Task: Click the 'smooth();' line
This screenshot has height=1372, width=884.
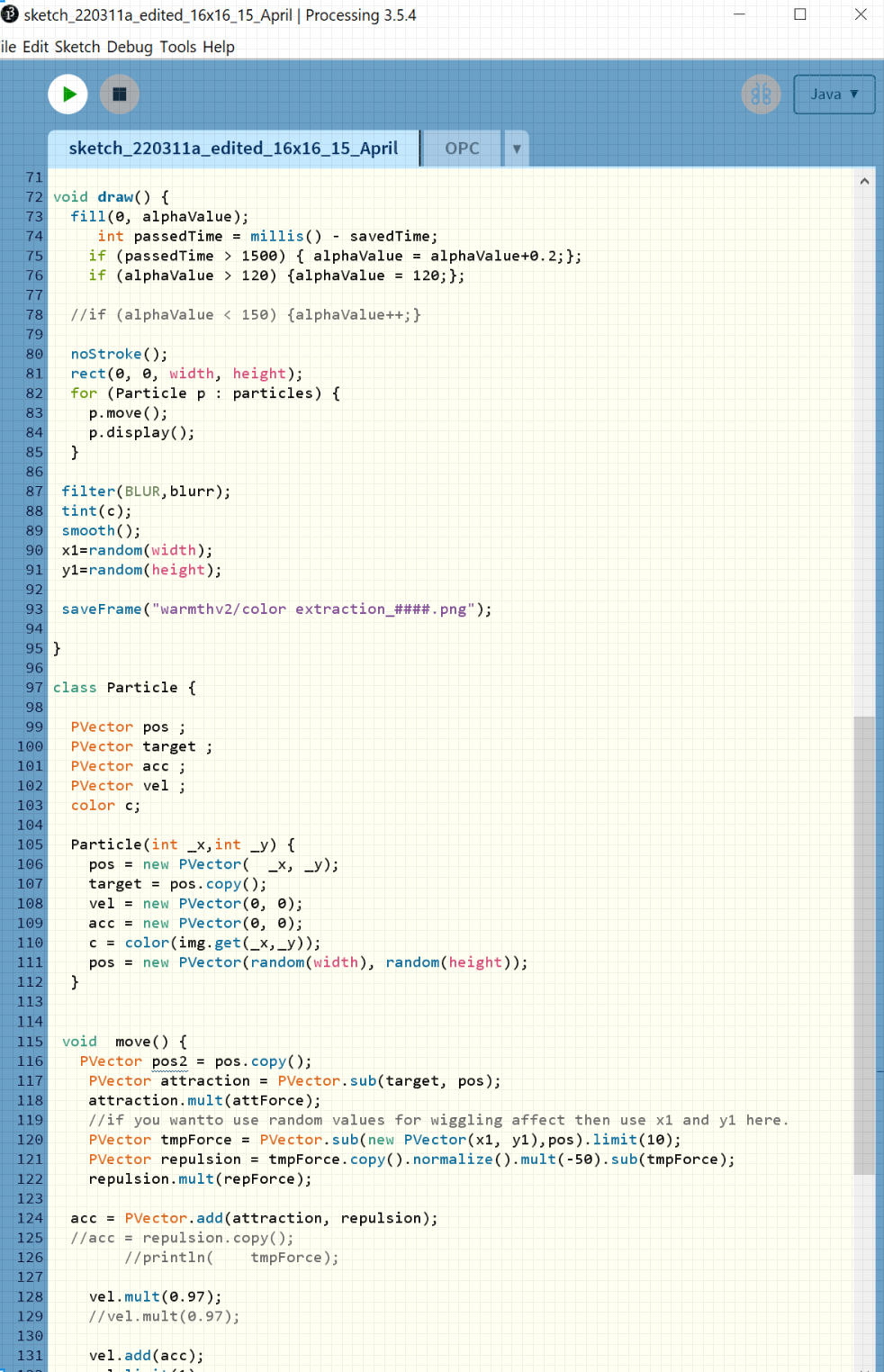Action: pyautogui.click(x=101, y=532)
